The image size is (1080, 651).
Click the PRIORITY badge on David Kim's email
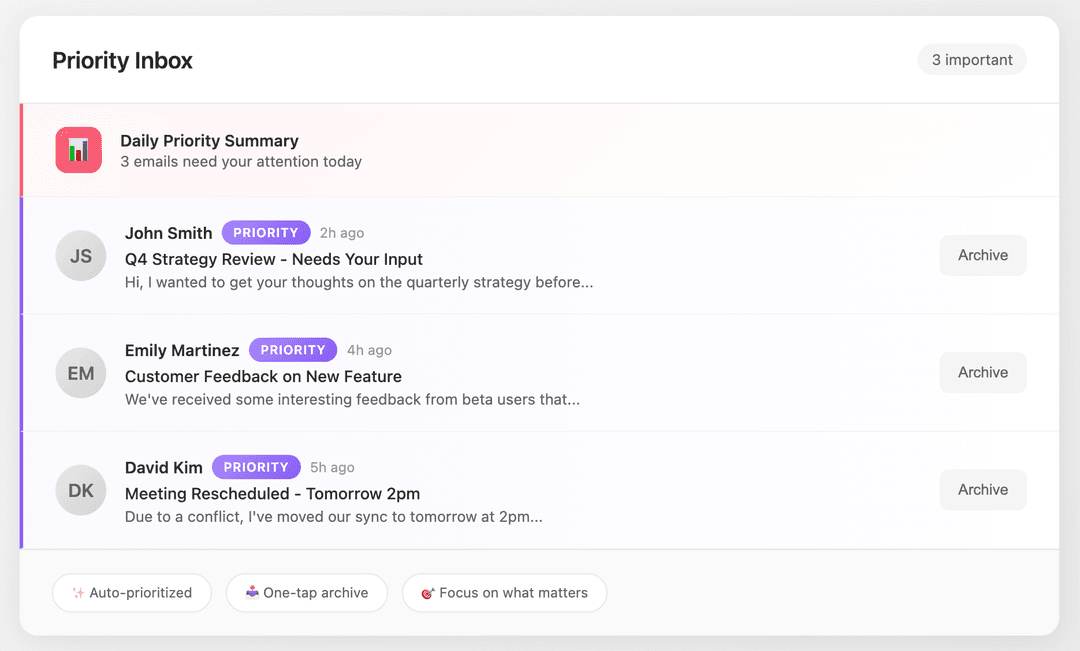tap(256, 467)
